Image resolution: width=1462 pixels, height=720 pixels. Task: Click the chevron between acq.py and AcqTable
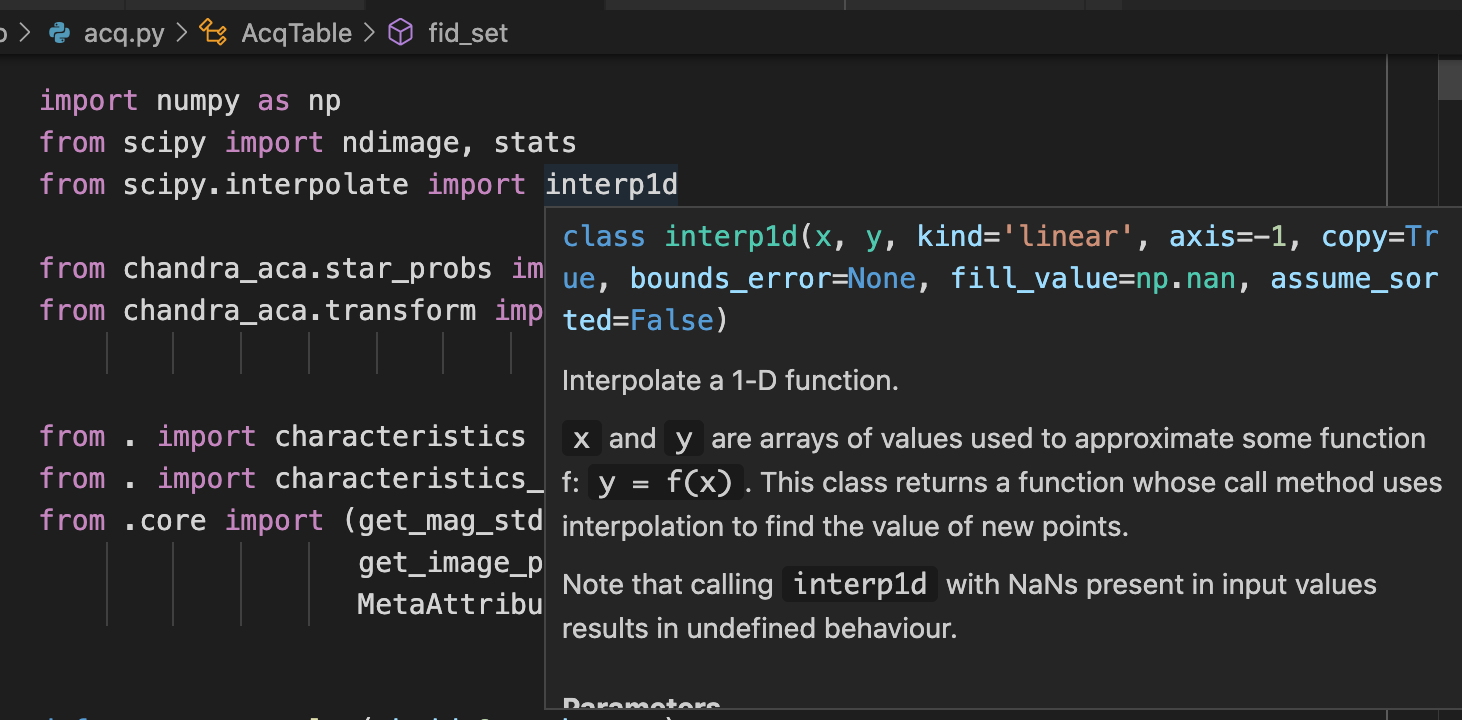(180, 32)
